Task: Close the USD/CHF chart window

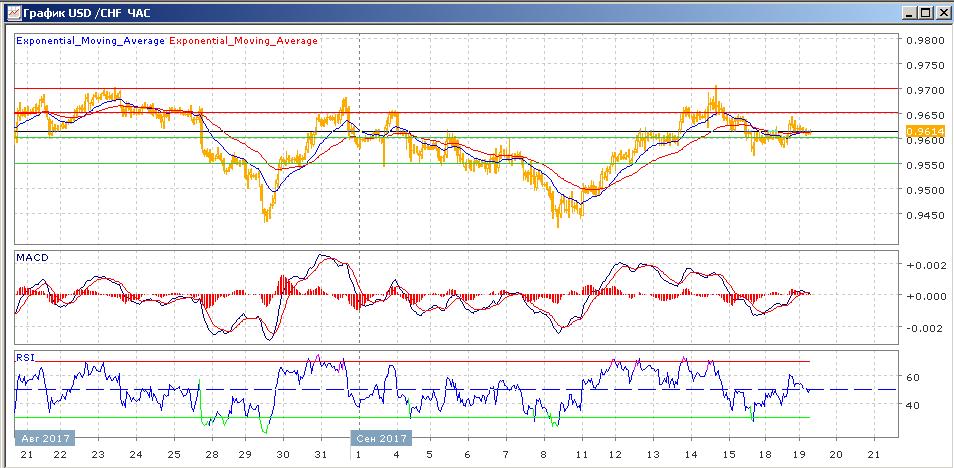Action: click(941, 13)
